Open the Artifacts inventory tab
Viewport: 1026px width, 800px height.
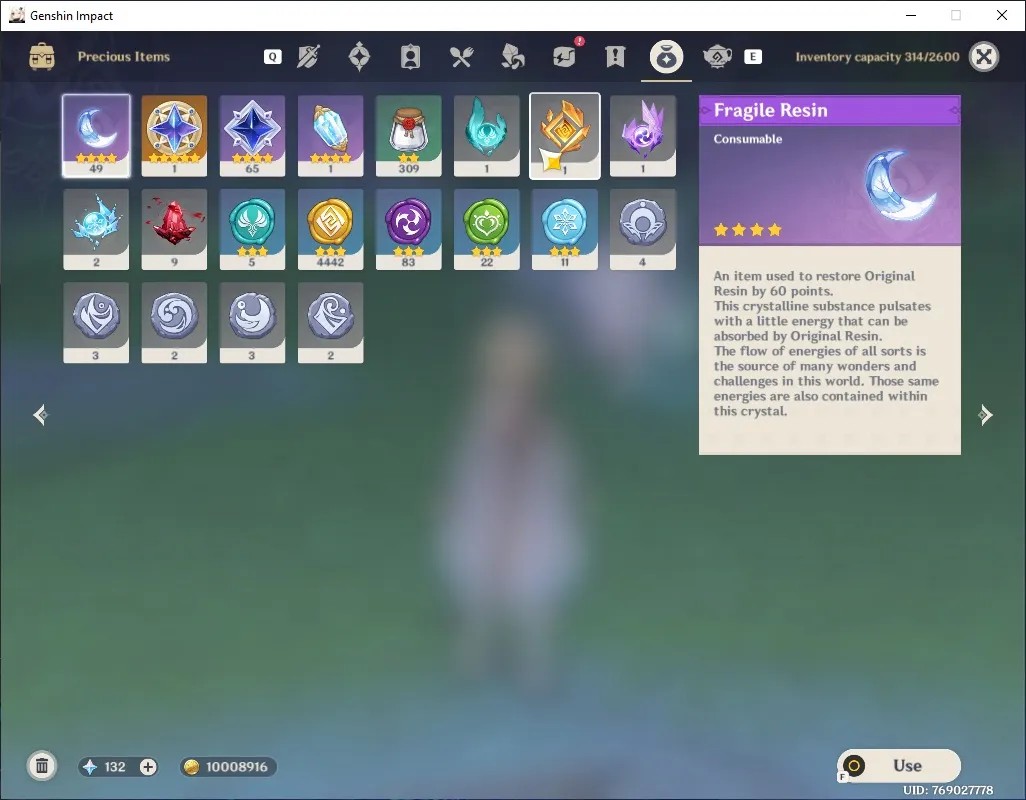point(359,57)
